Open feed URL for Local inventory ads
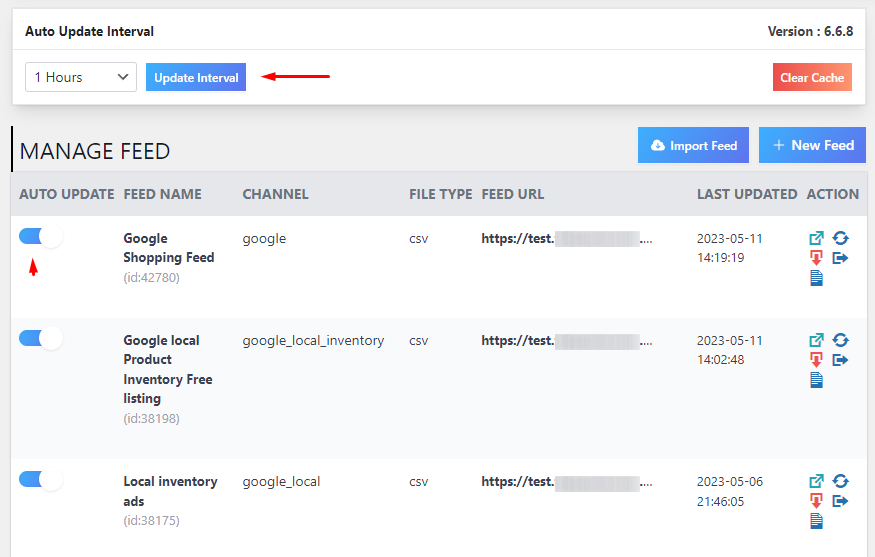 coord(566,482)
